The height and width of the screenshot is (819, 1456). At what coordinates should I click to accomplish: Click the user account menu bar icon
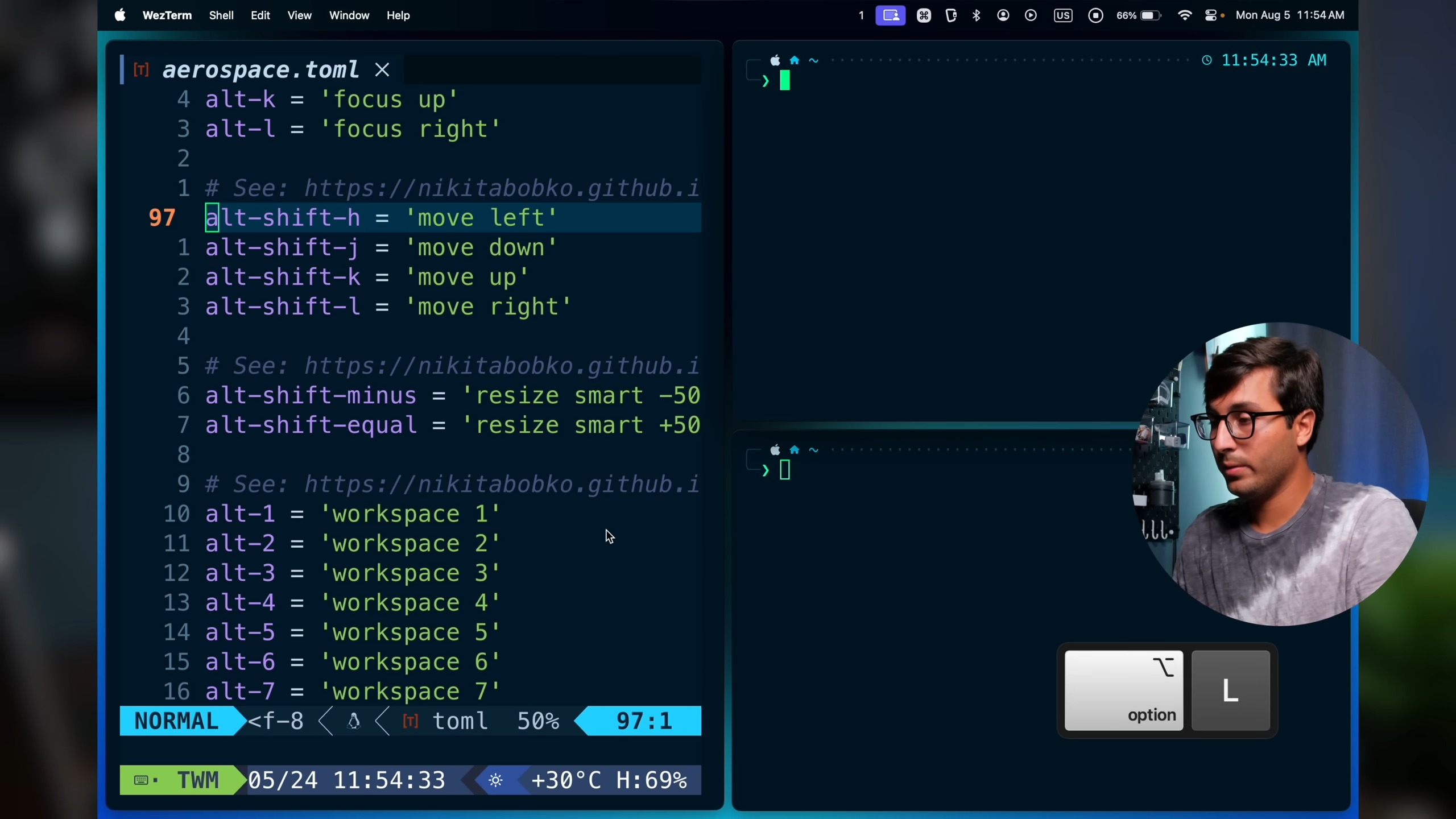[x=1003, y=15]
